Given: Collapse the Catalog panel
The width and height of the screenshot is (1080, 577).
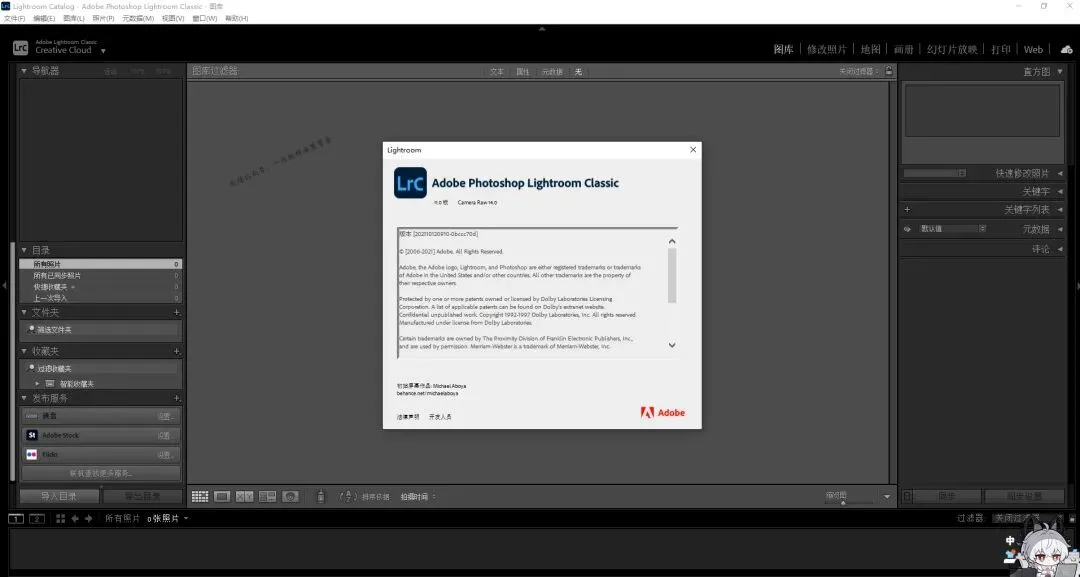Looking at the screenshot, I should click(24, 250).
